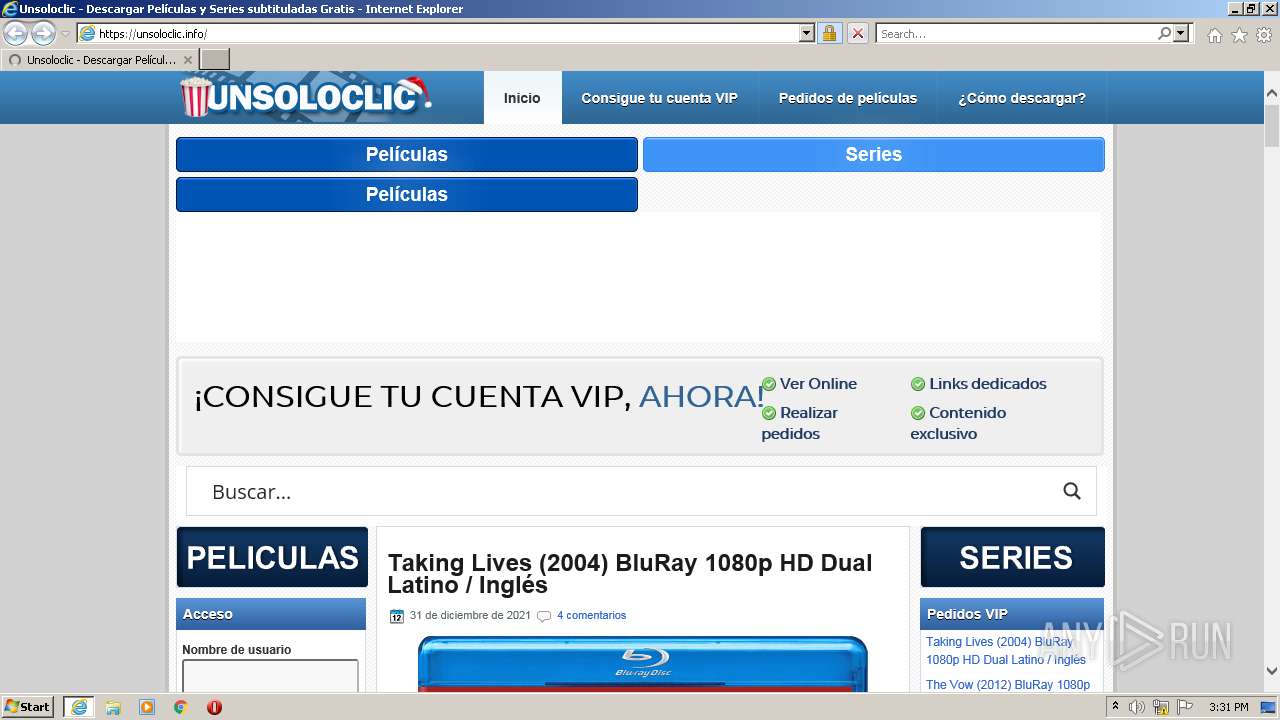Open the SERIES sidebar banner
The width and height of the screenshot is (1280, 720).
click(1013, 557)
